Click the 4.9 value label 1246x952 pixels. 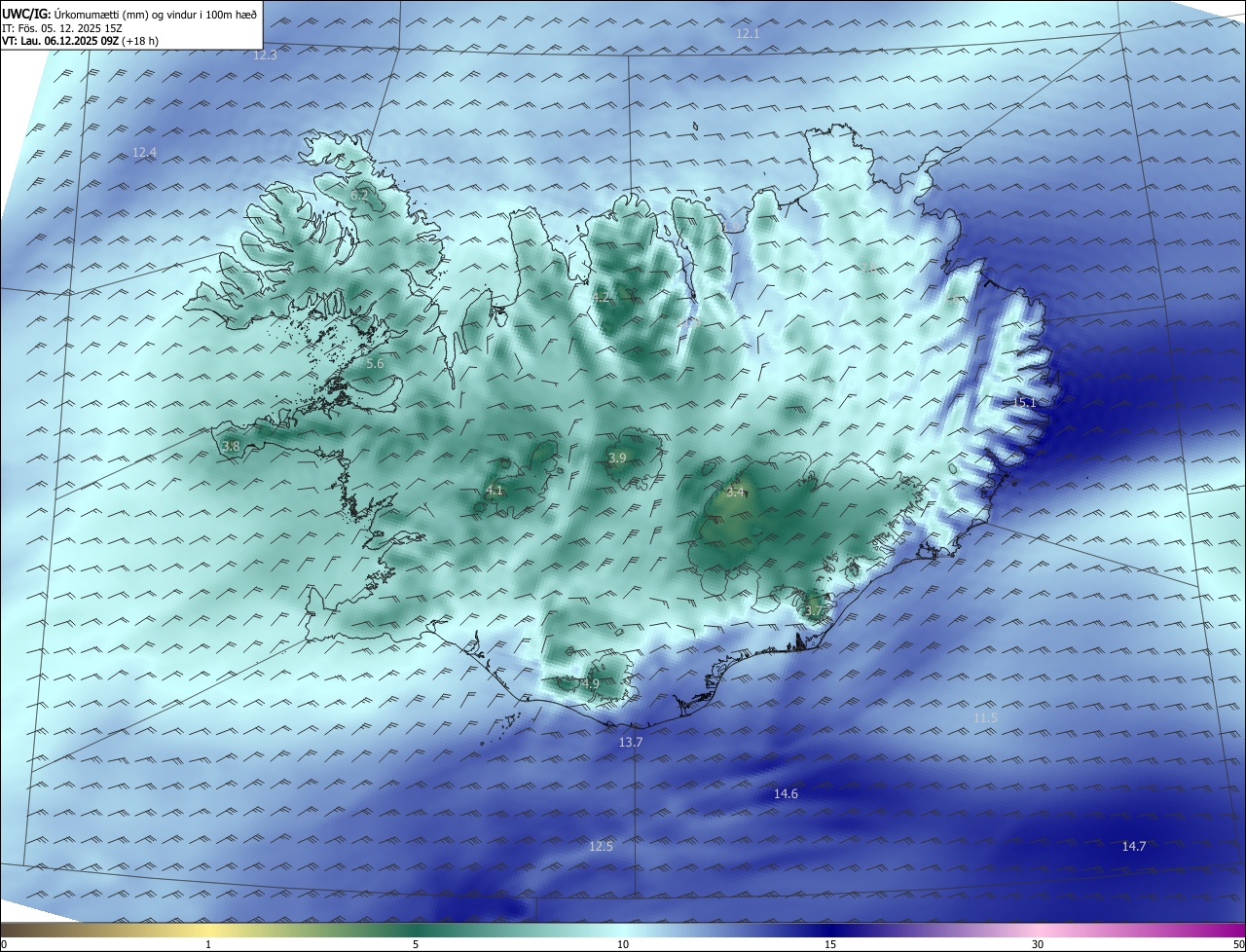click(590, 684)
